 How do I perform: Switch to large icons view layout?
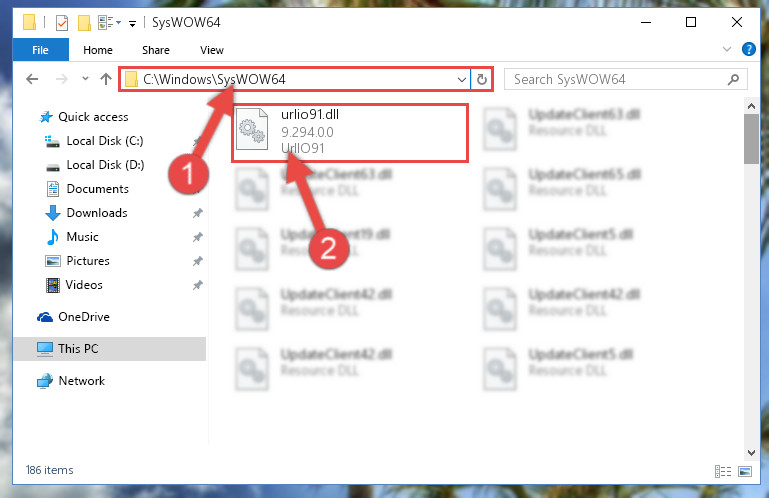tap(744, 471)
